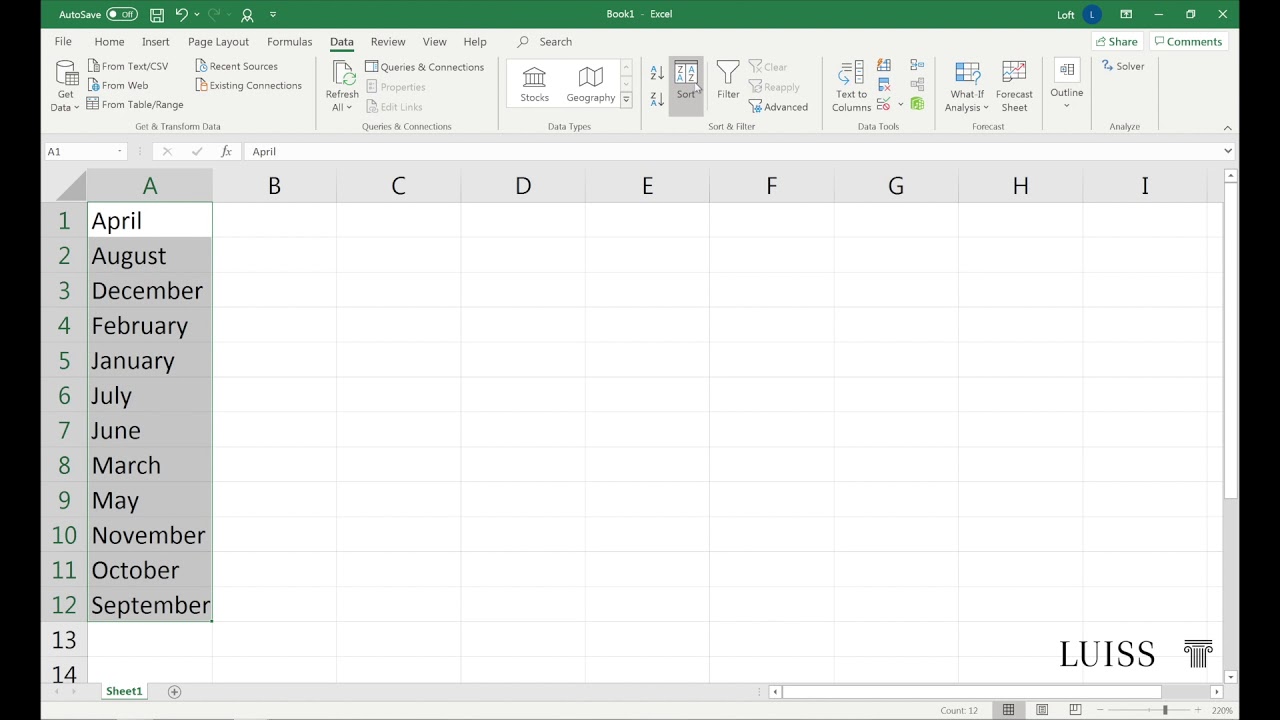The width and height of the screenshot is (1280, 720).
Task: Click the Advanced filter button
Action: coord(778,107)
